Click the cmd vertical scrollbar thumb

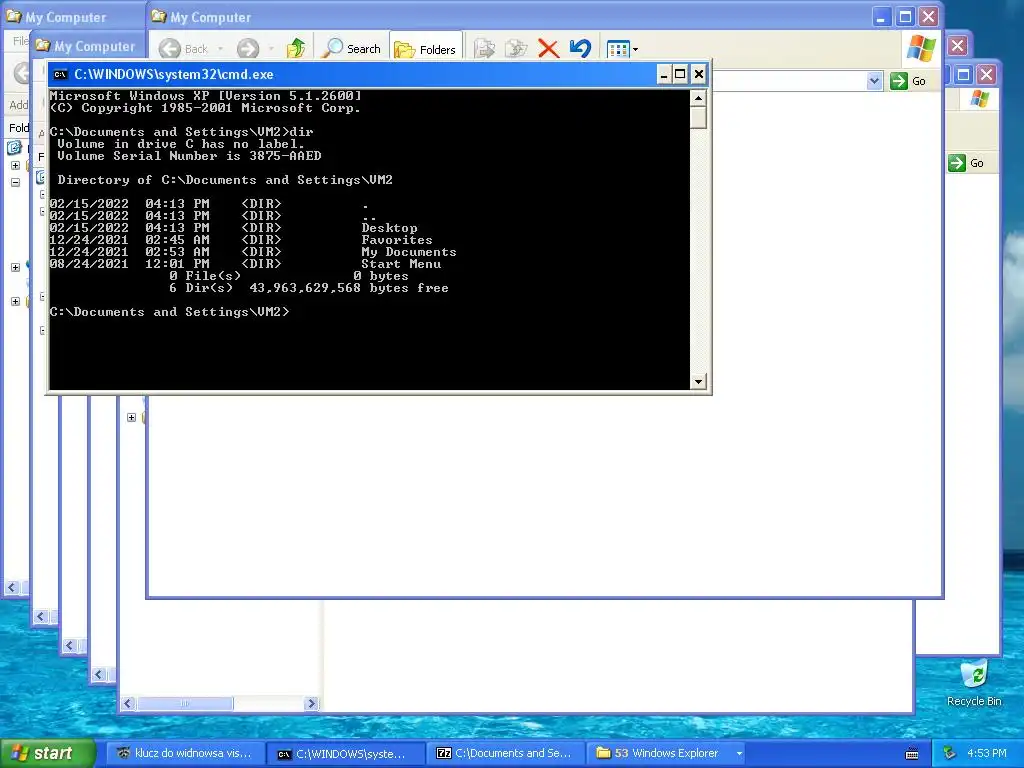[x=698, y=118]
